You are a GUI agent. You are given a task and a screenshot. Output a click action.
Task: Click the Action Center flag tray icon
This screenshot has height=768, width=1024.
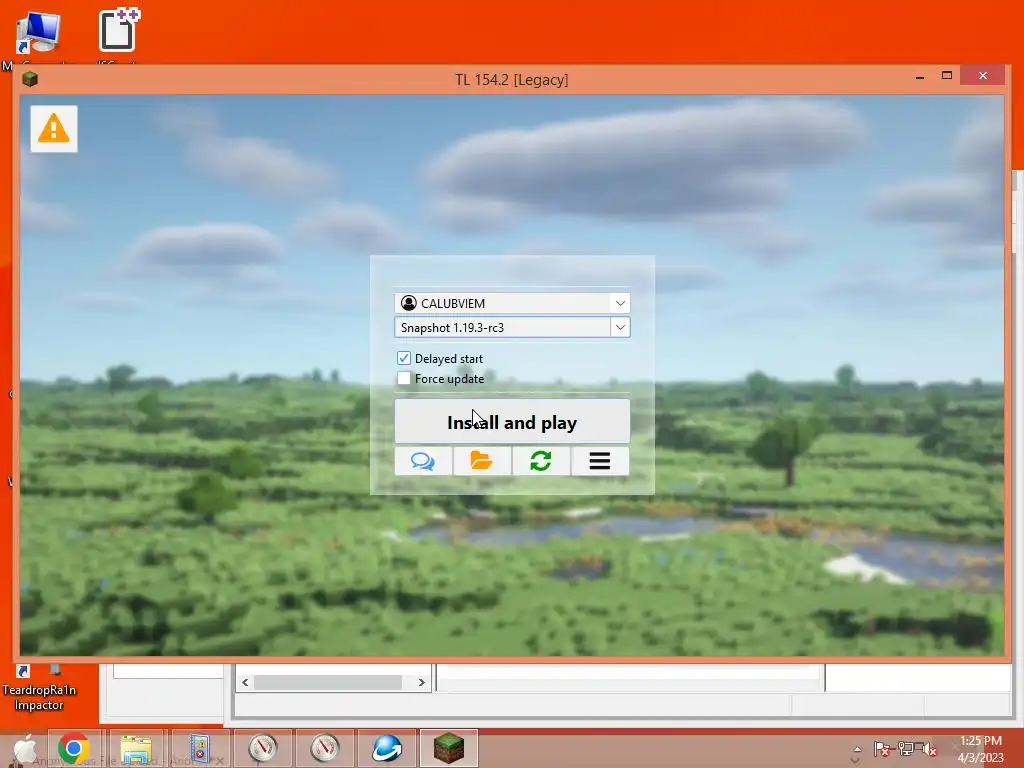882,749
